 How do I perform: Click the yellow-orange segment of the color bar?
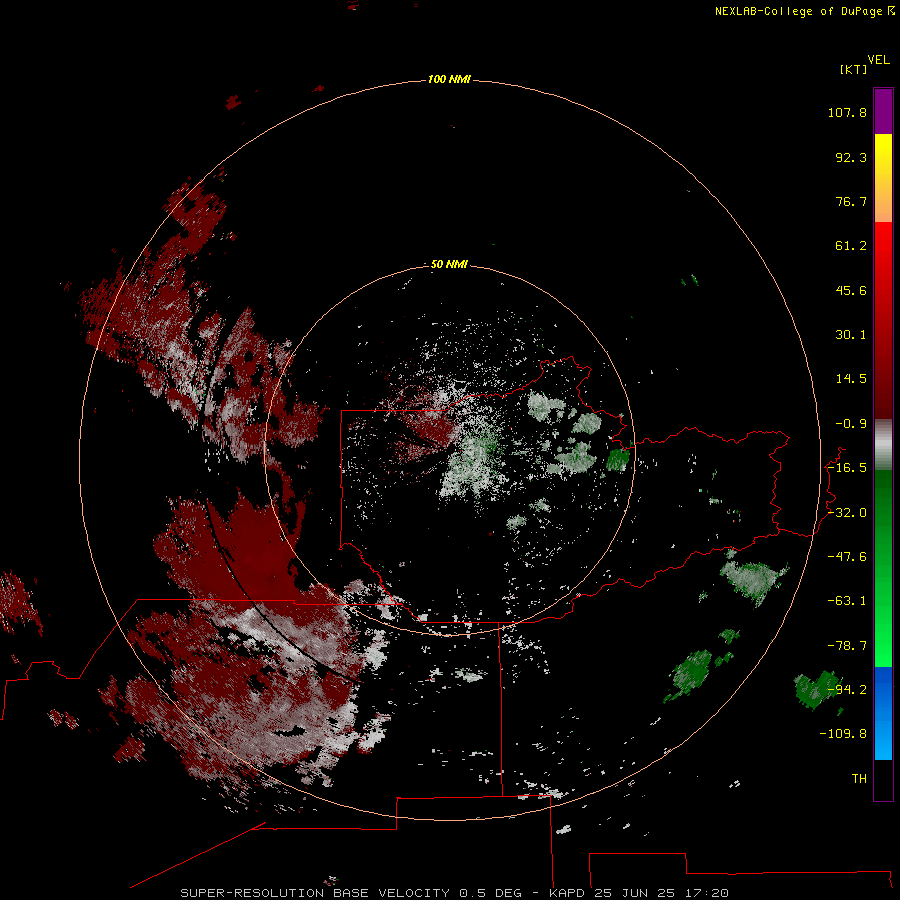[883, 178]
